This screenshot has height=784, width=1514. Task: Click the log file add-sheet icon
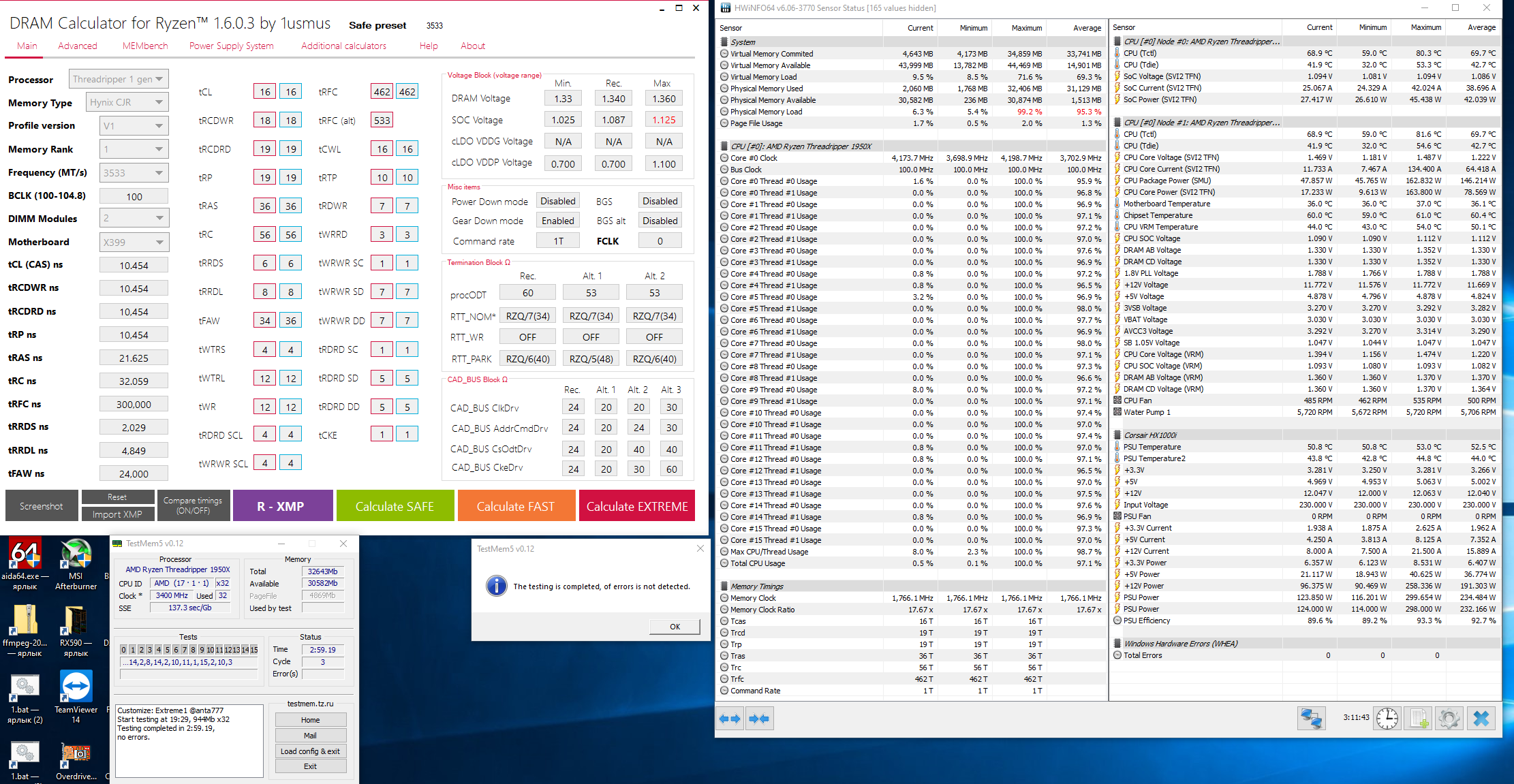pyautogui.click(x=1419, y=719)
